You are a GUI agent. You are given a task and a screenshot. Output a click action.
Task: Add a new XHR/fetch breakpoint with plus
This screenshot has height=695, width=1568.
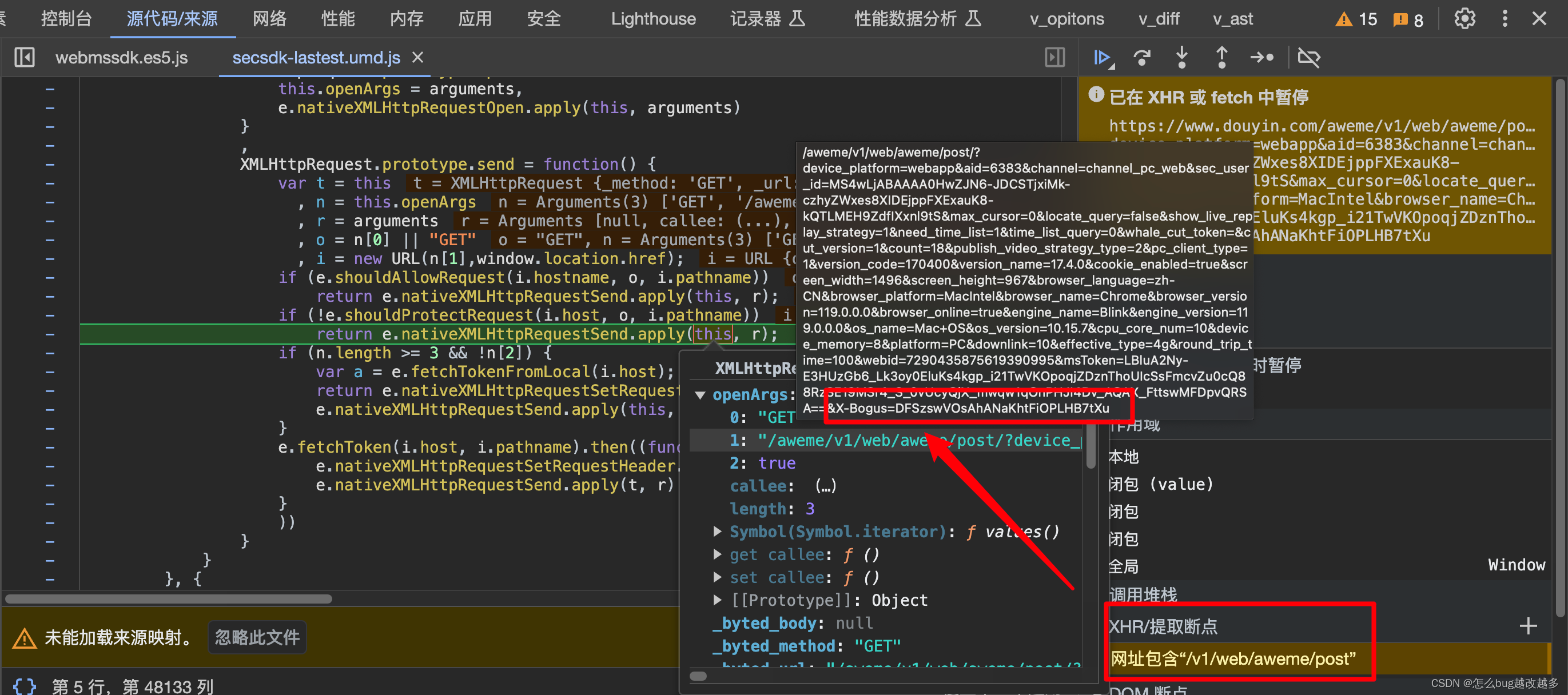[x=1528, y=626]
